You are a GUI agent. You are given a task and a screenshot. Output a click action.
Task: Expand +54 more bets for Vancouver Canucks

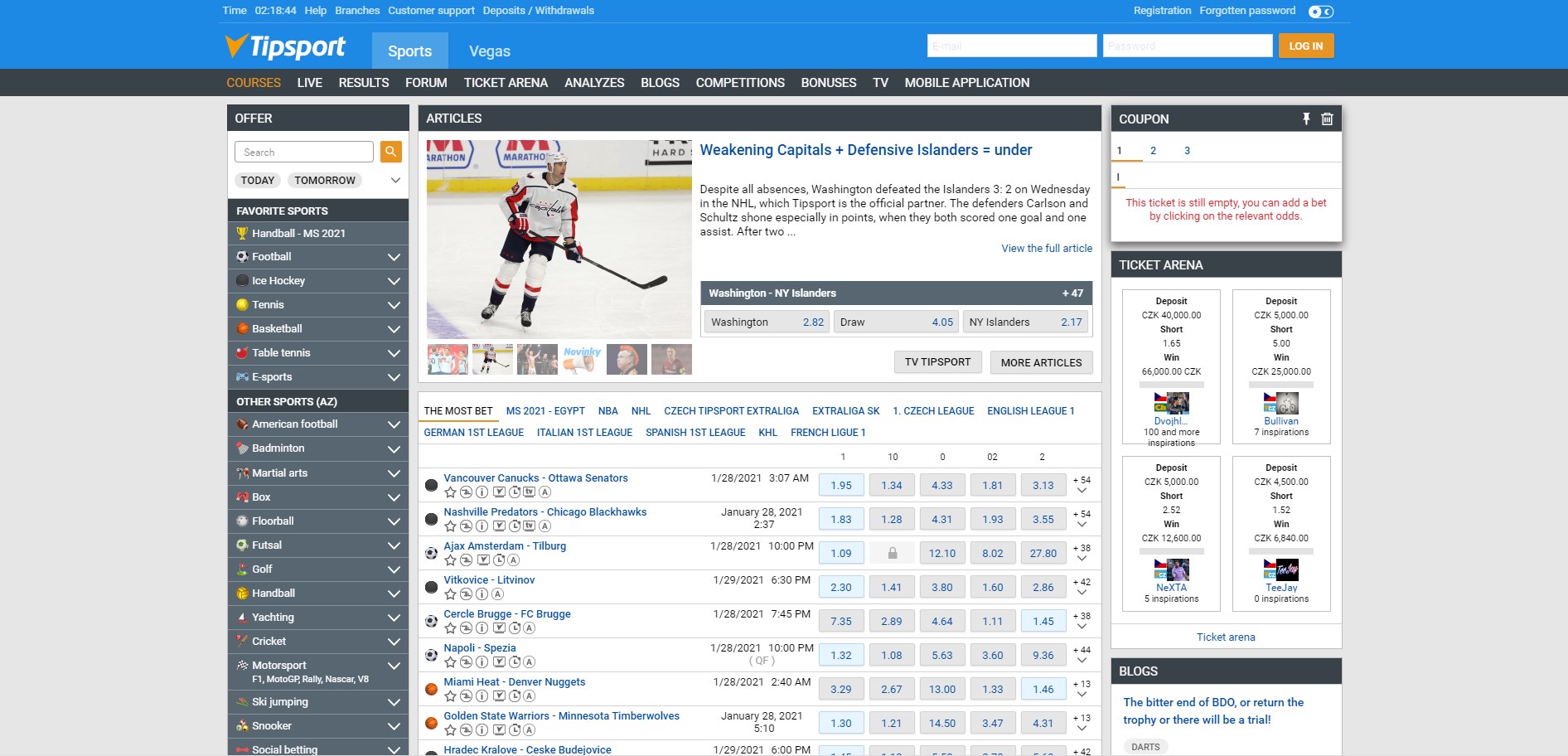[x=1082, y=485]
